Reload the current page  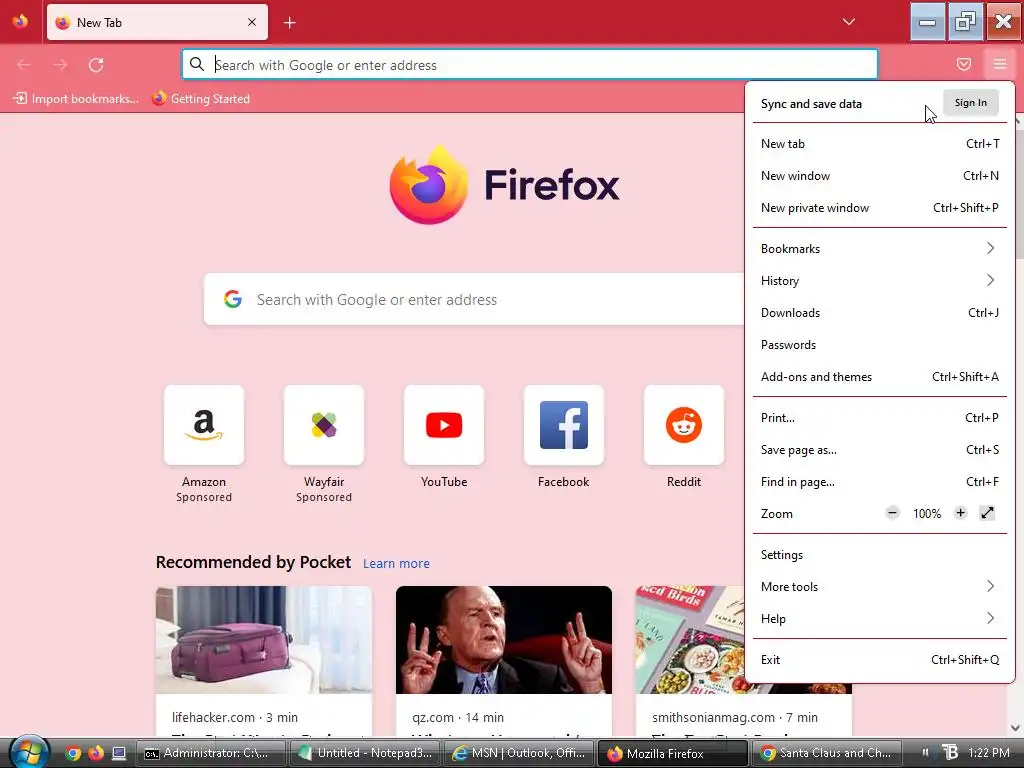tap(96, 65)
